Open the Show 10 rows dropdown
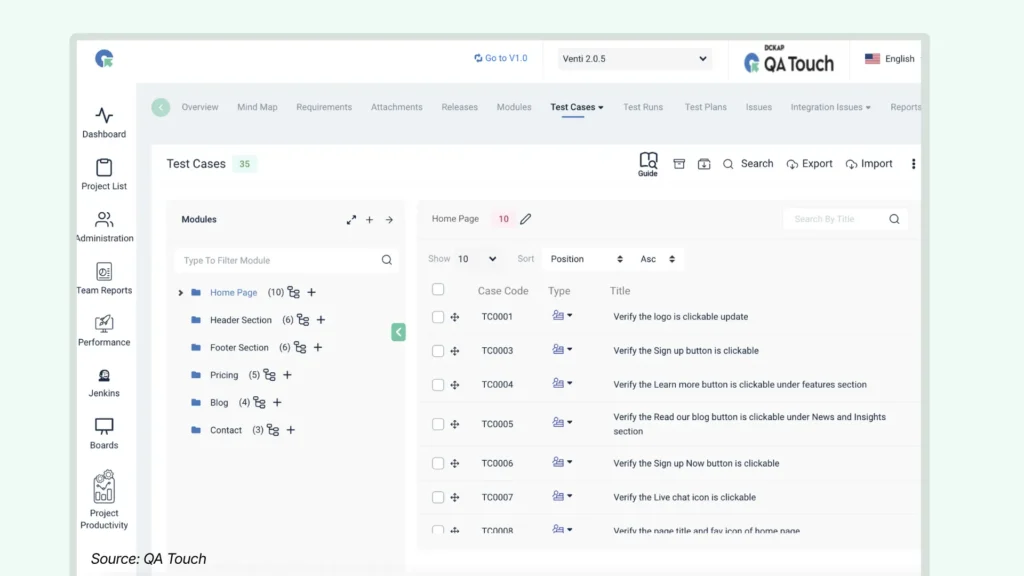Viewport: 1024px width, 576px height. (477, 259)
